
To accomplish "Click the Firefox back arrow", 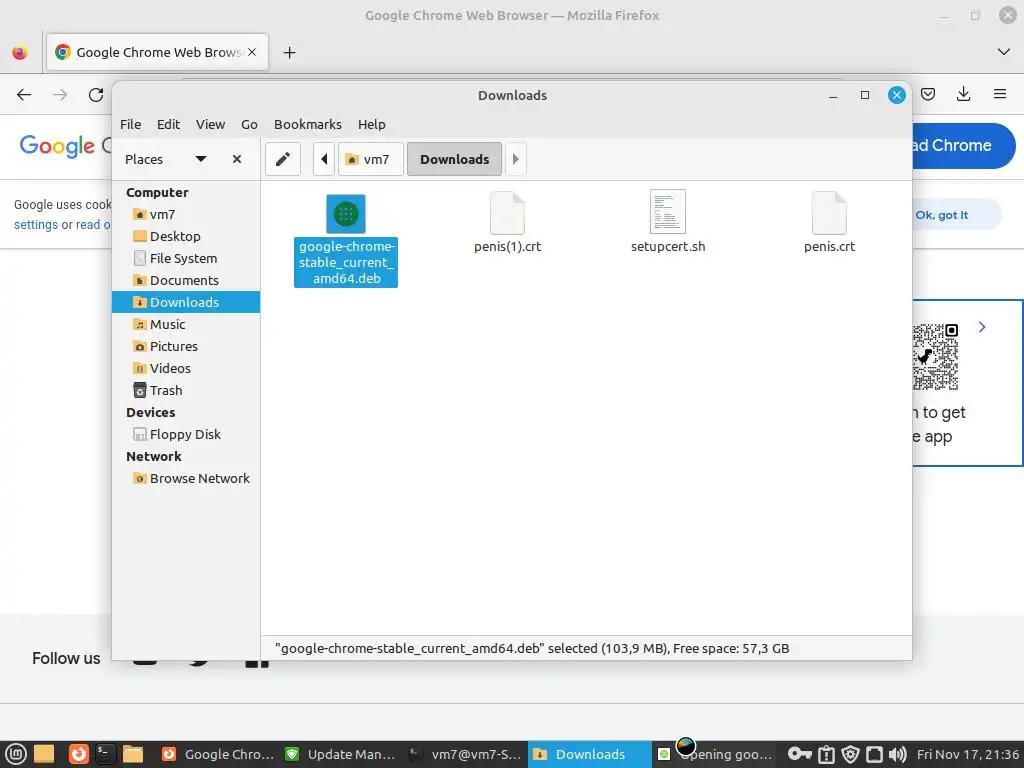I will tap(24, 95).
